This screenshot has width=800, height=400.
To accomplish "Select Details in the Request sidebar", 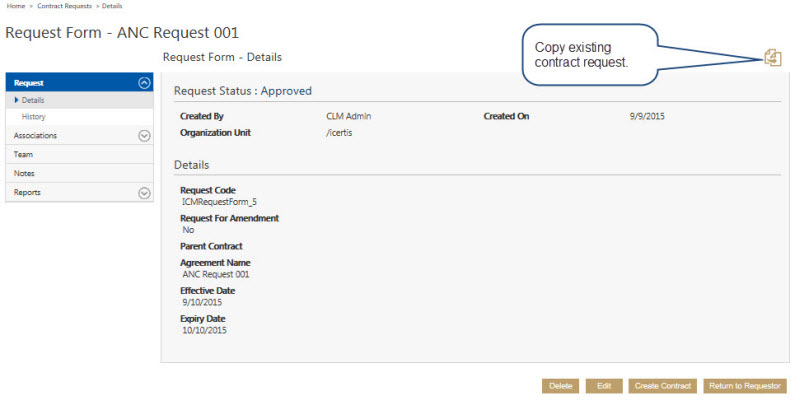I will click(x=33, y=100).
